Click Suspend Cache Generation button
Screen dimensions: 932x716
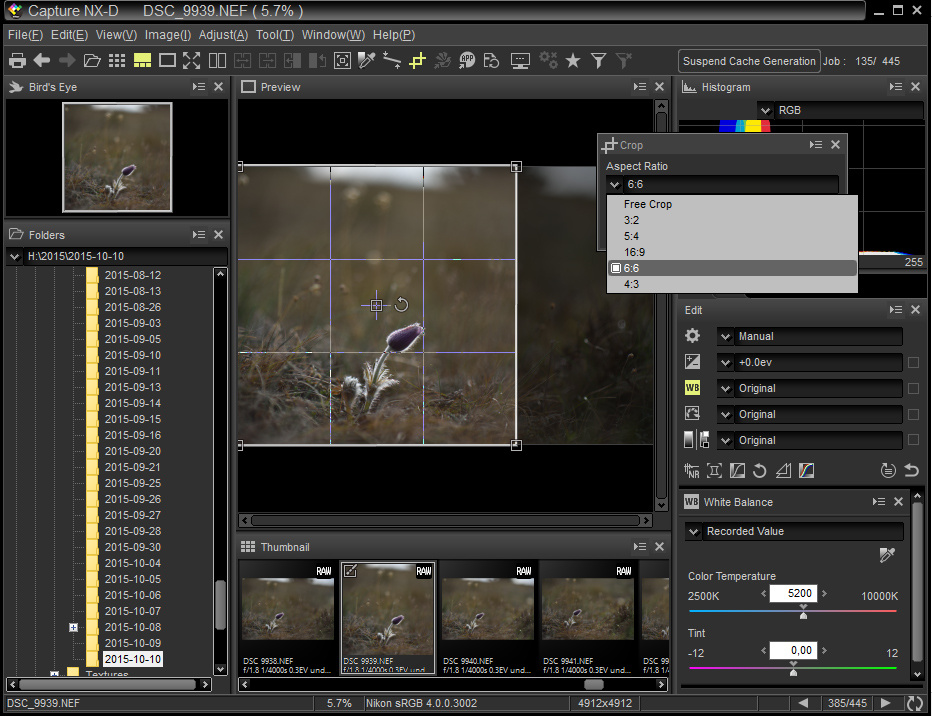pyautogui.click(x=748, y=61)
